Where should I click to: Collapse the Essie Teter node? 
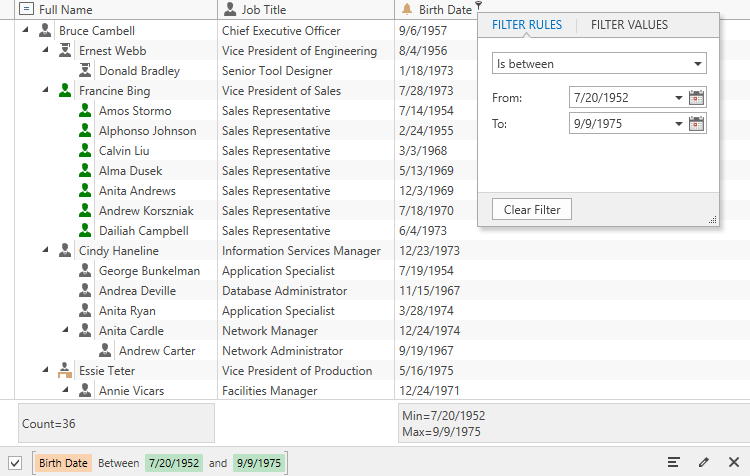tap(46, 370)
